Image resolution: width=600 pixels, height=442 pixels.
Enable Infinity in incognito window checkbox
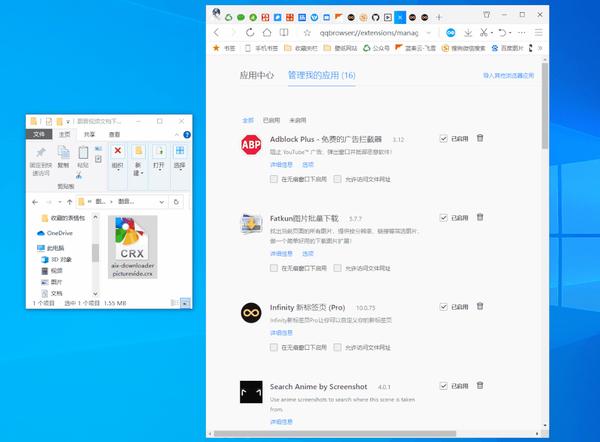(274, 347)
